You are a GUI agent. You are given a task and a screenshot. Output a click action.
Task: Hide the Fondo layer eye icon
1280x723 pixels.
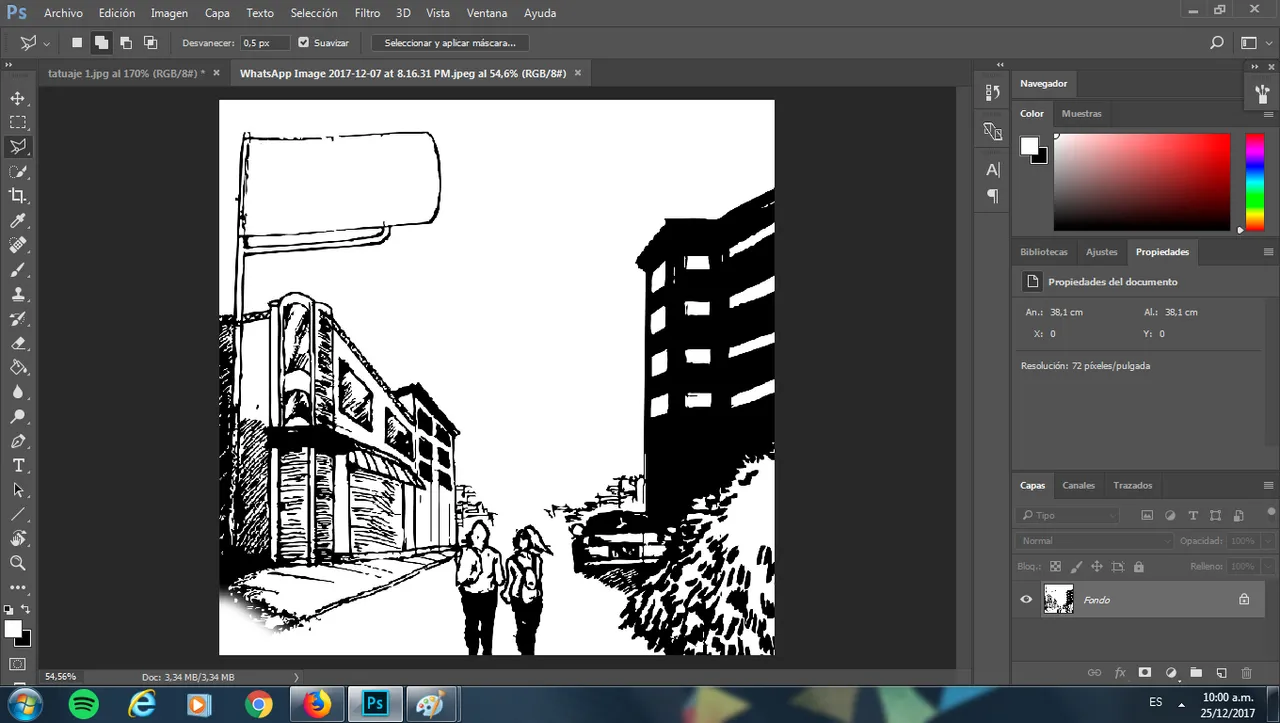pos(1026,599)
